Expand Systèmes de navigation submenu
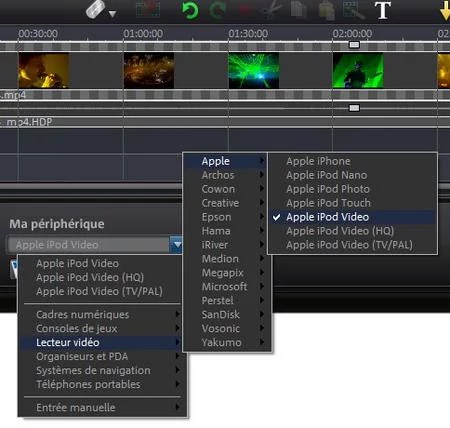450x428 pixels. pos(103,370)
